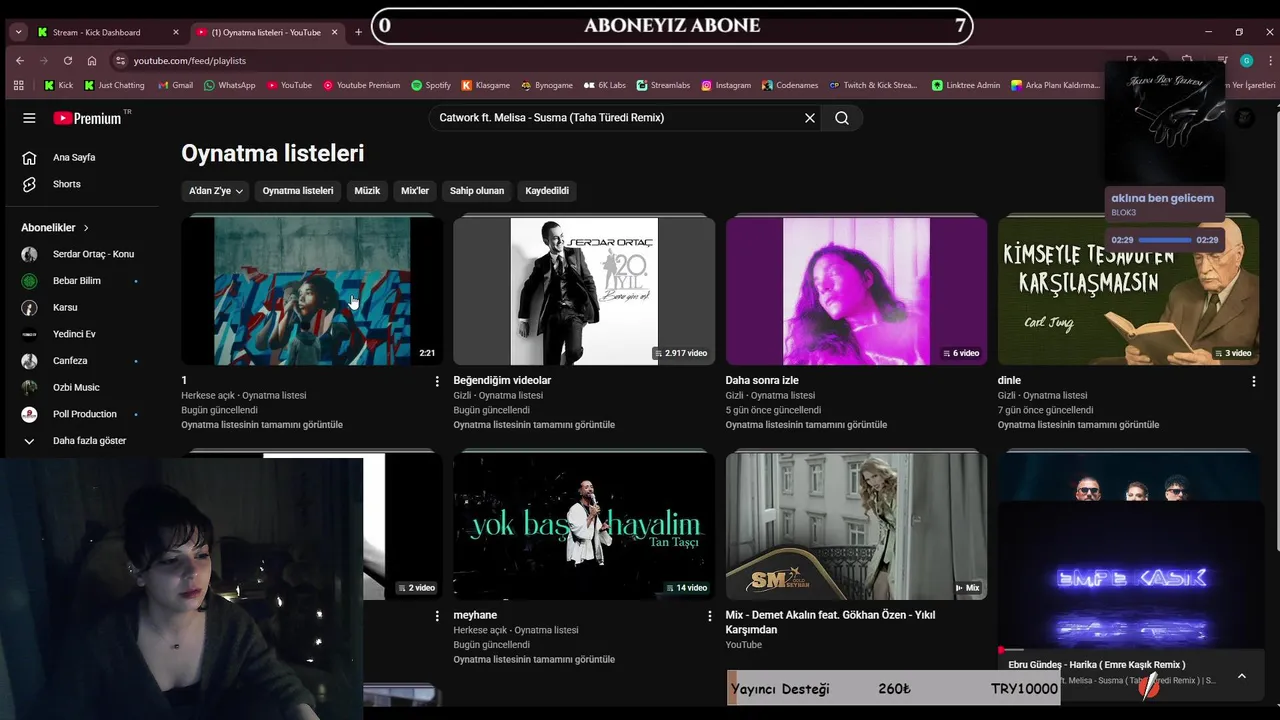Open the Linktree Admin bookmark
The width and height of the screenshot is (1280, 720).
966,85
